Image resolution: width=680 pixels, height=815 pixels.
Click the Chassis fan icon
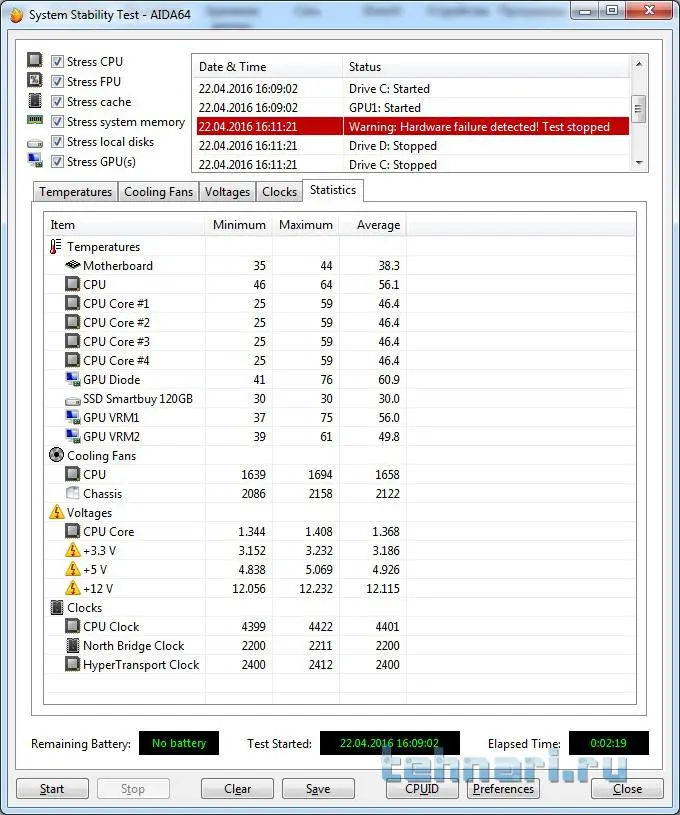point(72,493)
